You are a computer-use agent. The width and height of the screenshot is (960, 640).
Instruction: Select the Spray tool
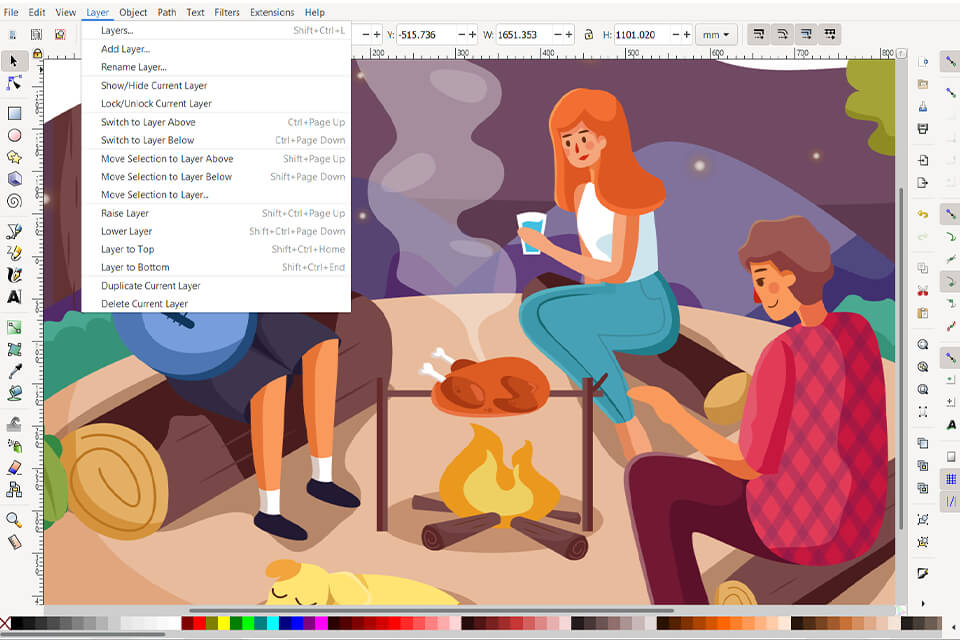pos(14,445)
